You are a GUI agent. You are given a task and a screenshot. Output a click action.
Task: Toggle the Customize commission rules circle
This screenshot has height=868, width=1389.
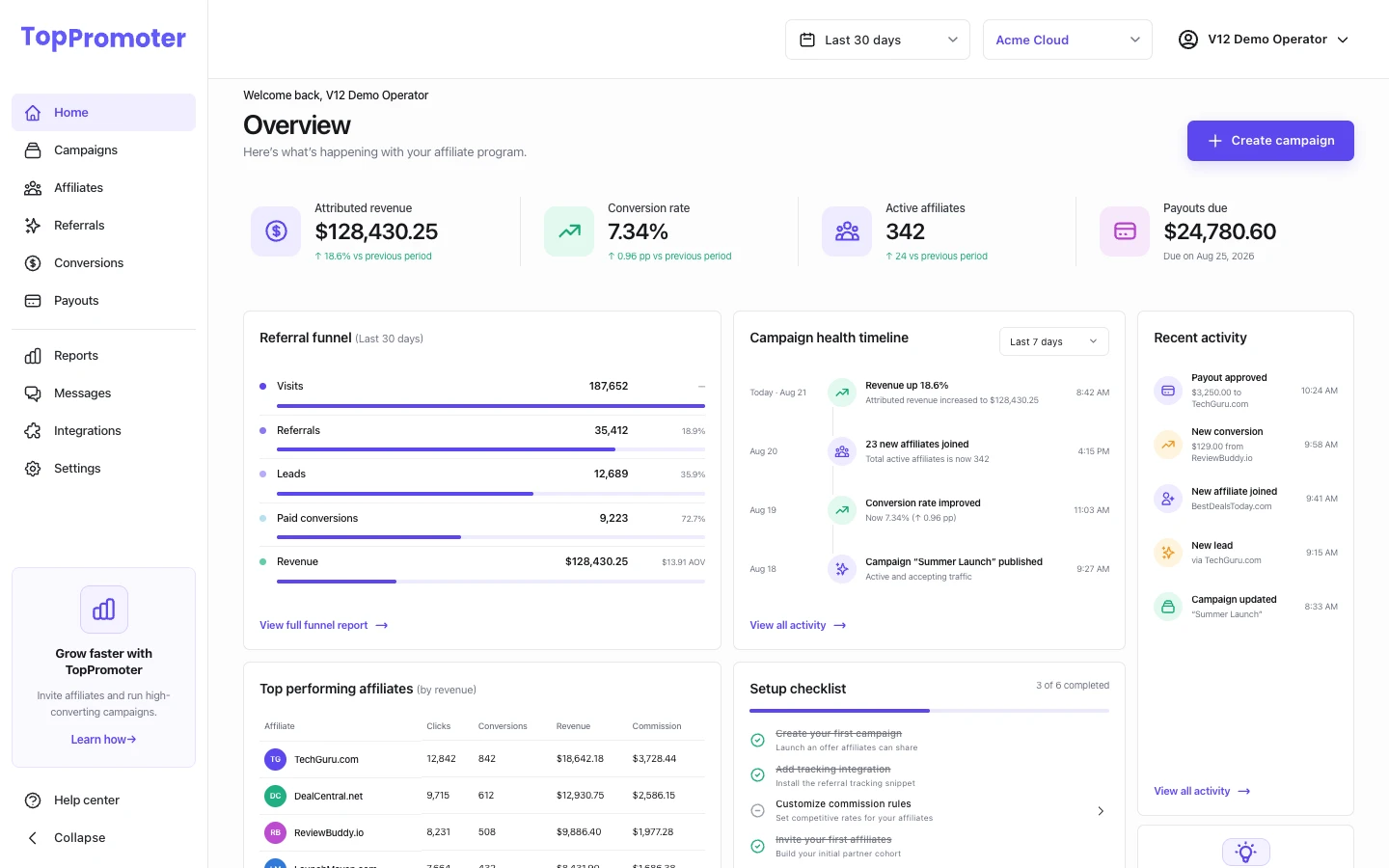point(758,811)
